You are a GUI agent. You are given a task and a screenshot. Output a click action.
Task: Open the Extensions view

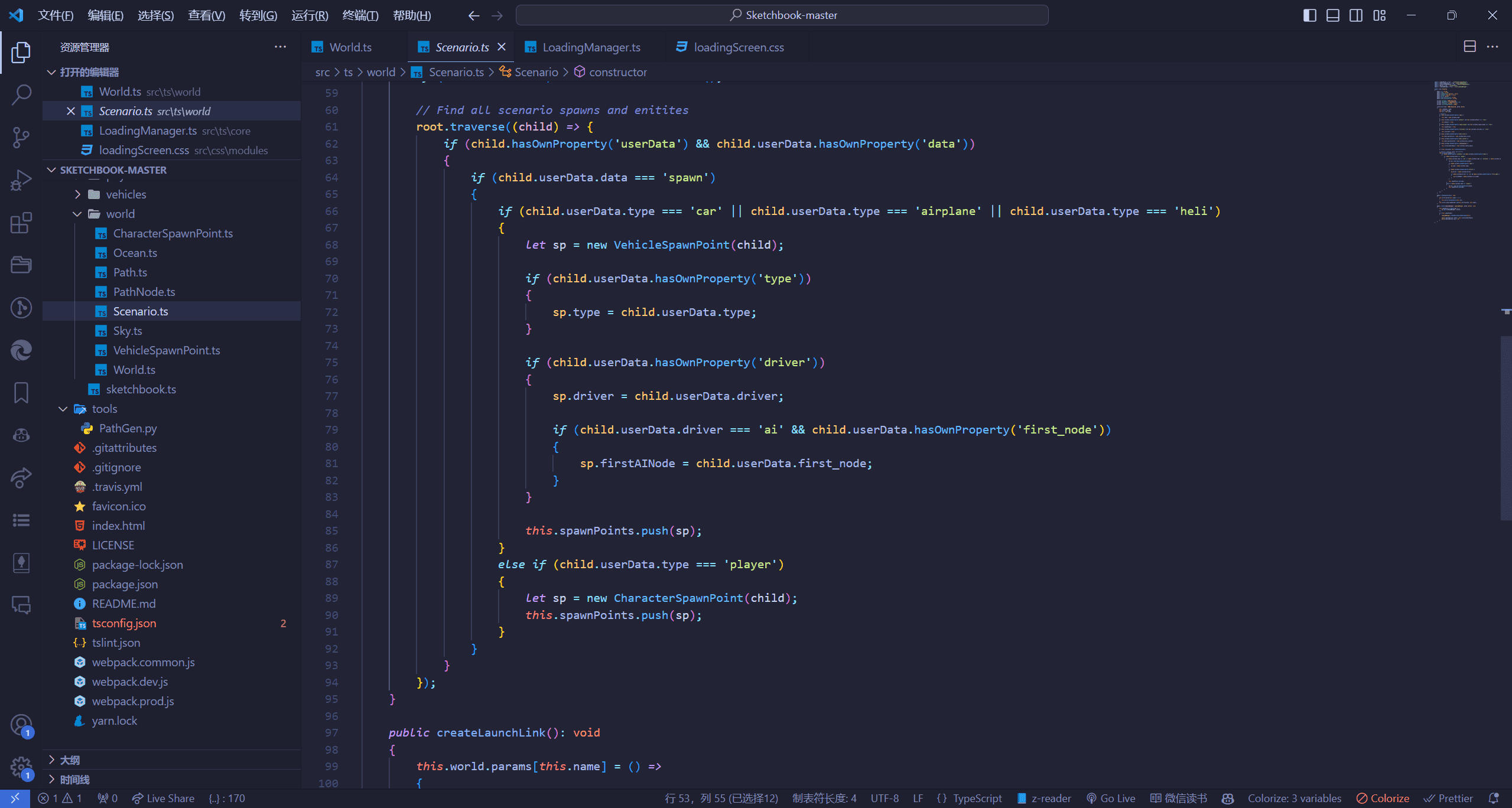point(21,223)
